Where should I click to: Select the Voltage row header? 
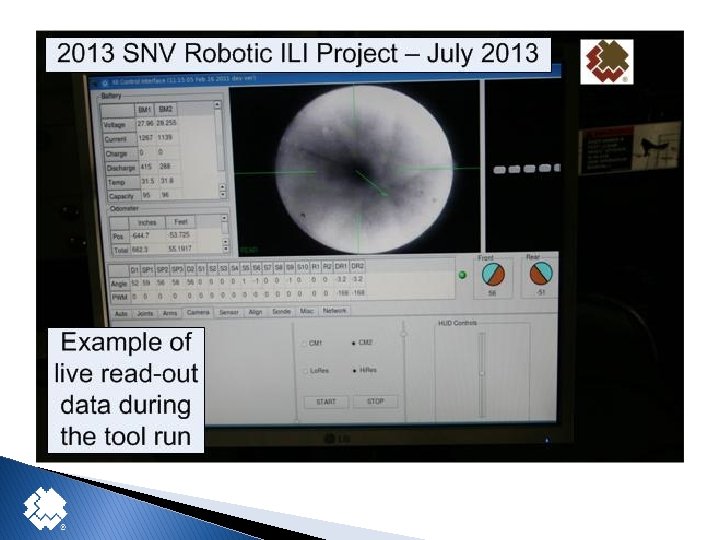pyautogui.click(x=118, y=125)
